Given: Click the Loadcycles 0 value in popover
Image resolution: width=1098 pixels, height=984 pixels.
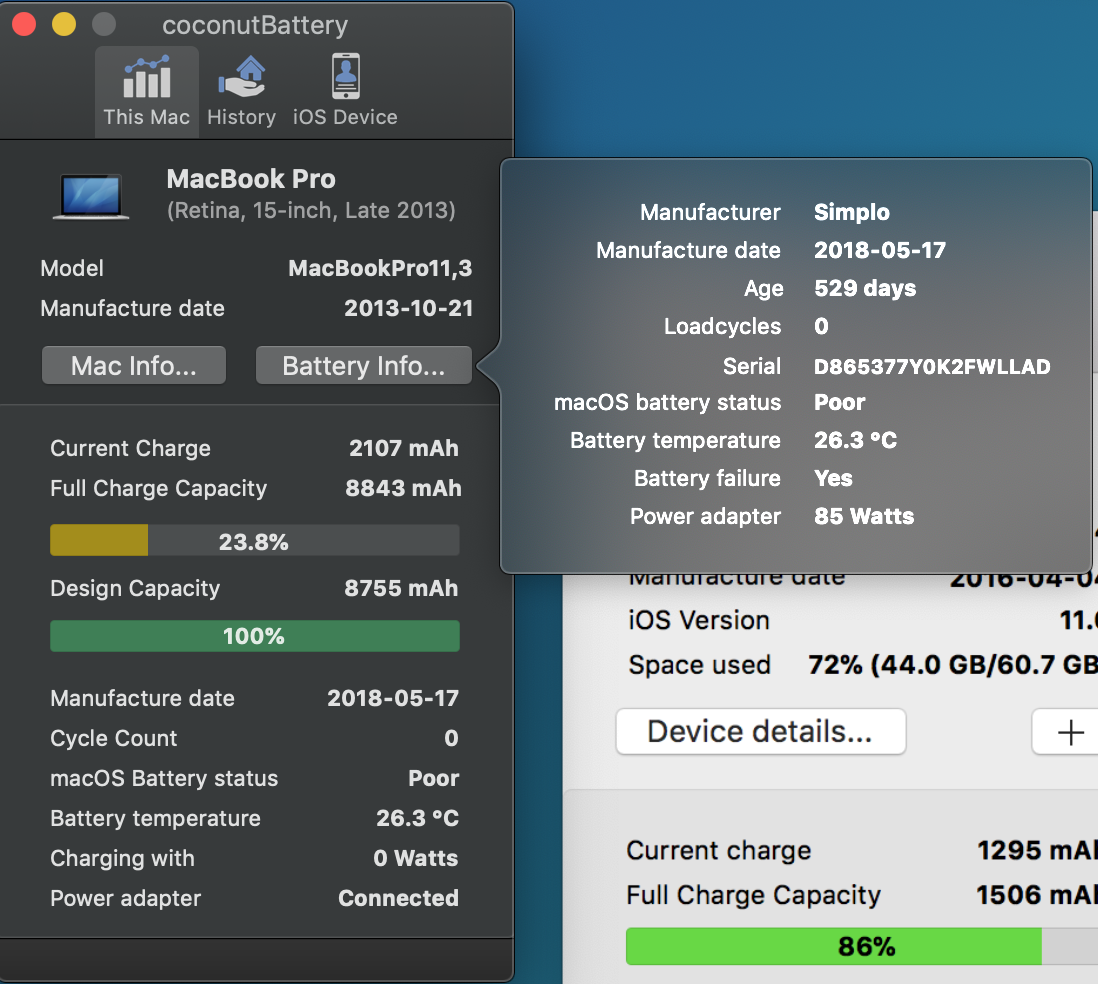Looking at the screenshot, I should pyautogui.click(x=821, y=326).
